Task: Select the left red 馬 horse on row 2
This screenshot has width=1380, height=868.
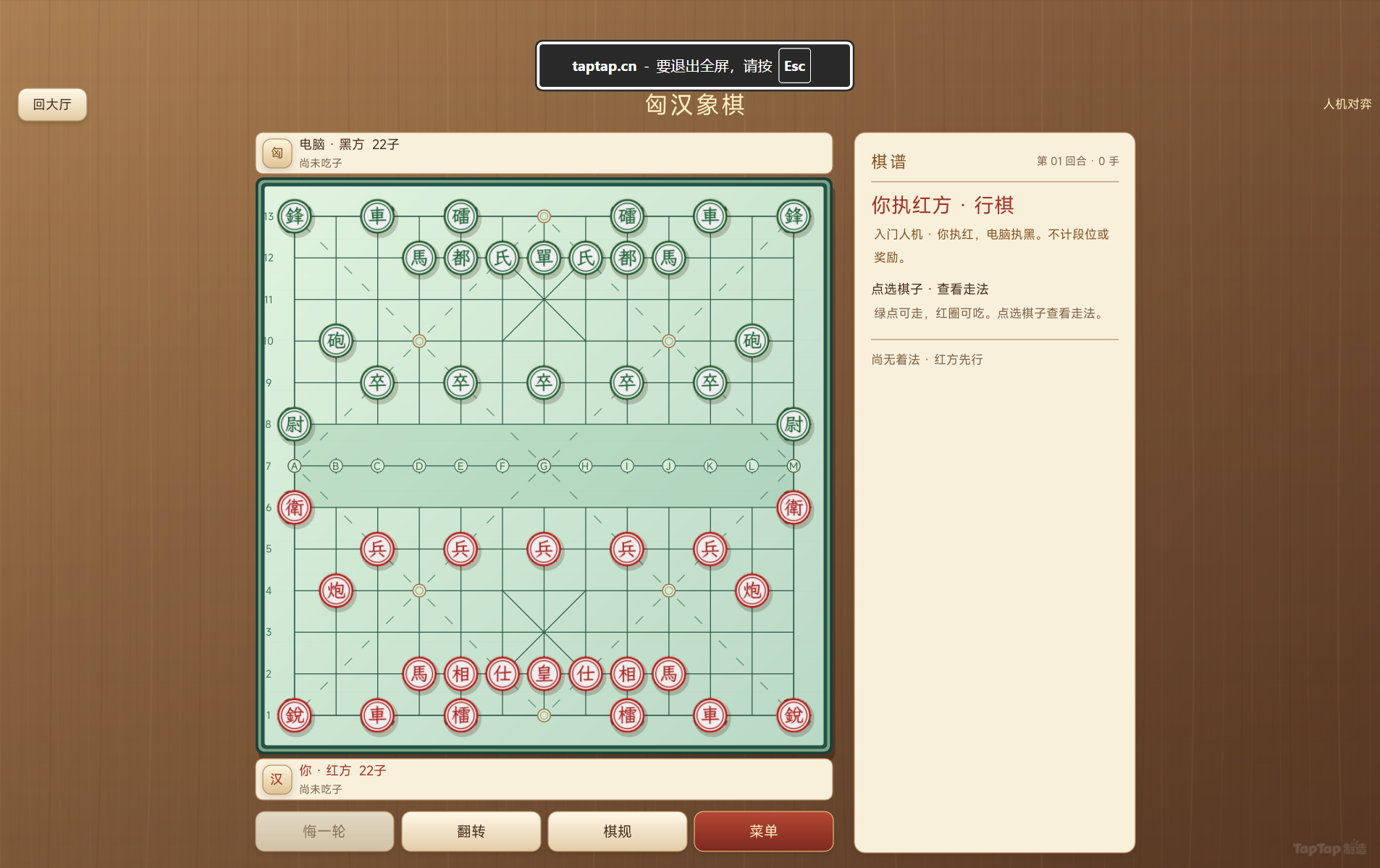Action: point(419,674)
